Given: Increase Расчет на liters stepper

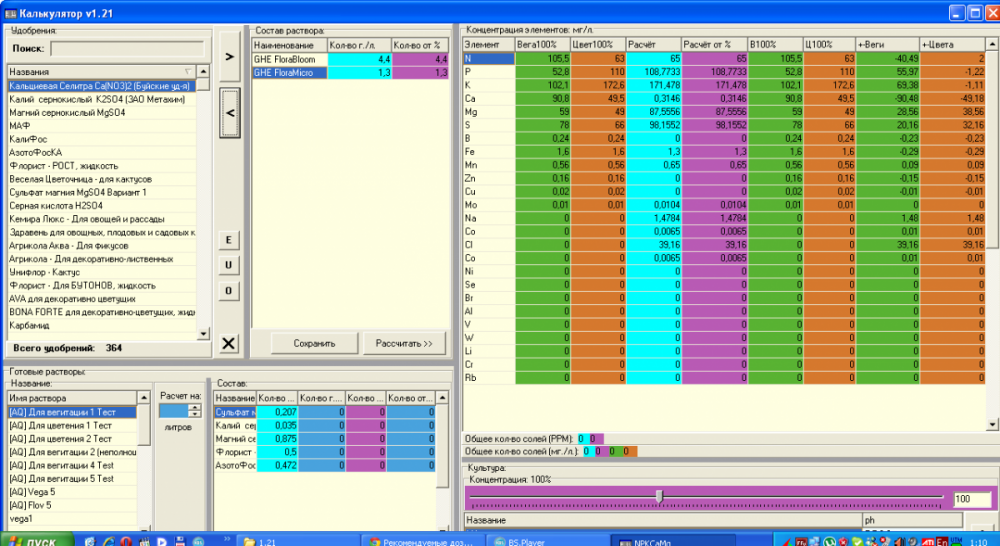Looking at the screenshot, I should coord(195,408).
